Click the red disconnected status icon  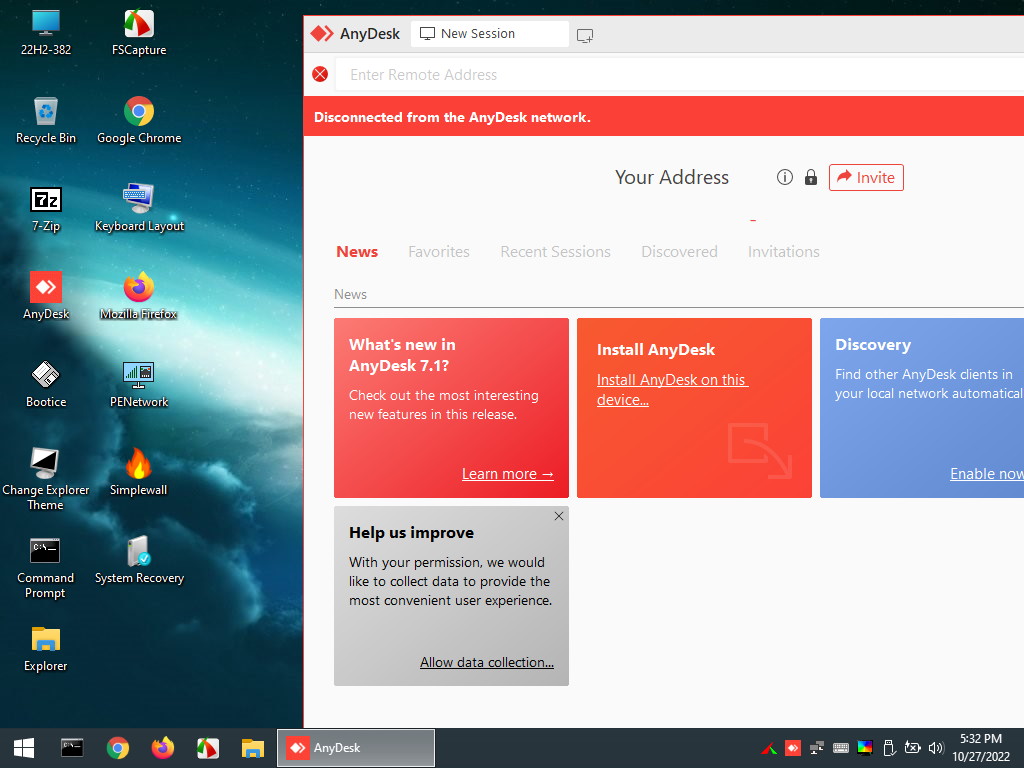320,74
